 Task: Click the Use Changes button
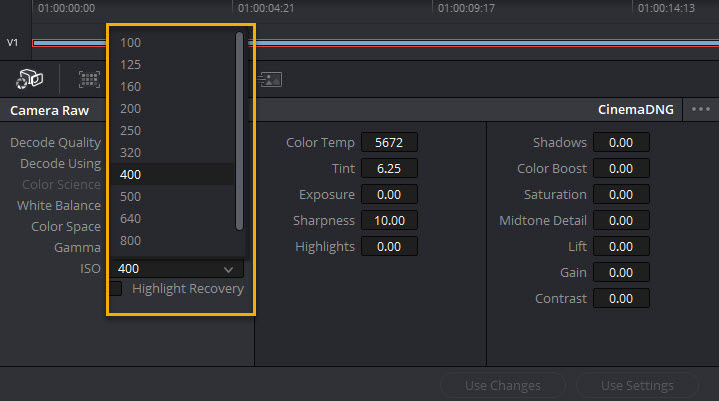[502, 385]
